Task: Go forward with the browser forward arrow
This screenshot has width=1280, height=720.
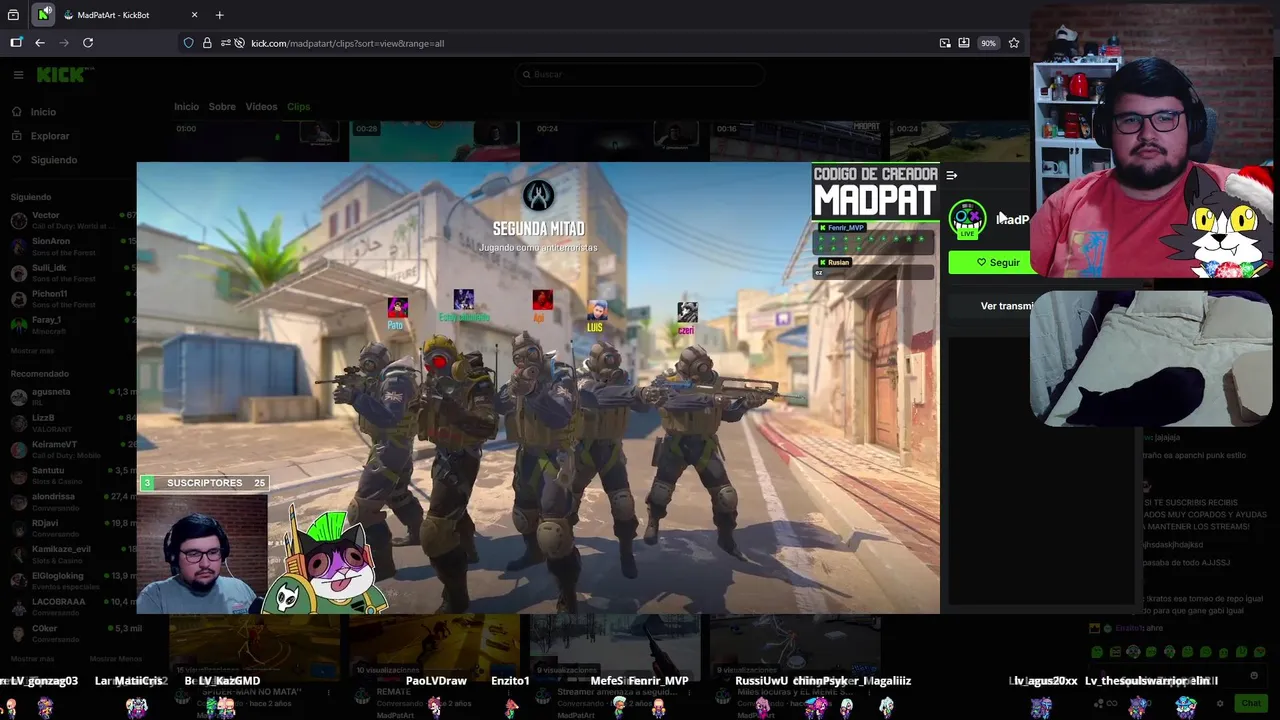Action: pos(64,43)
